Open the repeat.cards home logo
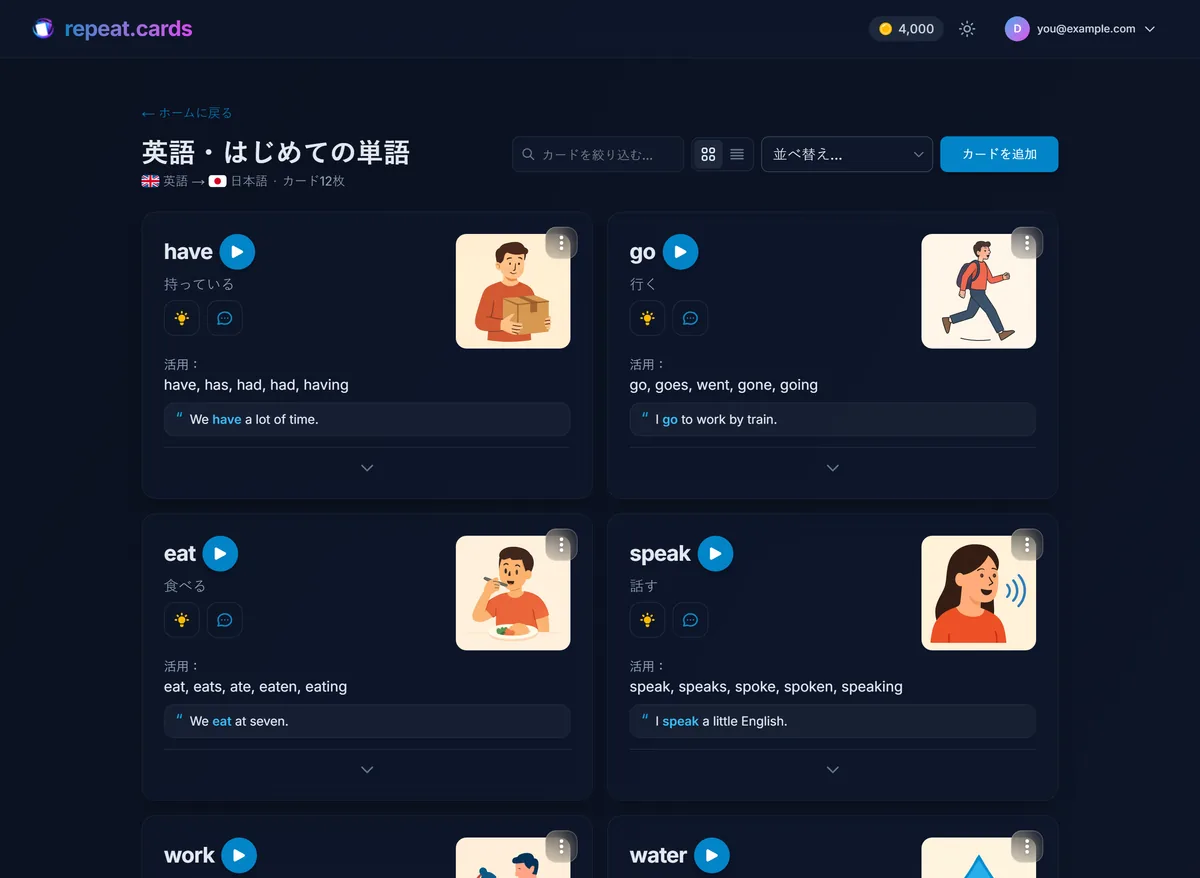Screen dimensions: 1200x878 point(112,29)
